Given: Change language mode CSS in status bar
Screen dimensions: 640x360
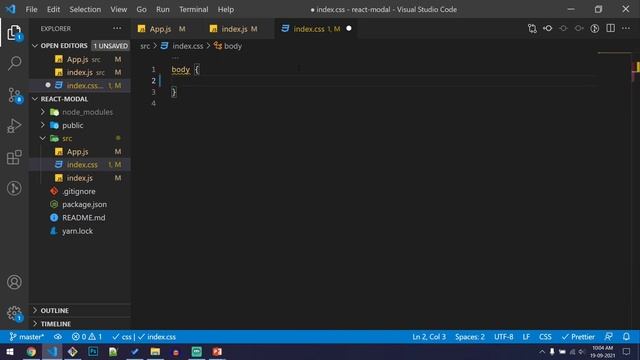Looking at the screenshot, I should [x=545, y=337].
